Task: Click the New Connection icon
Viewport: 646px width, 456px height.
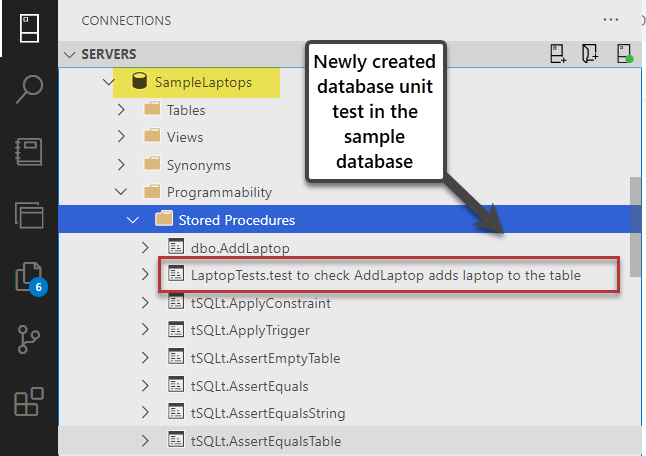Action: coord(558,54)
